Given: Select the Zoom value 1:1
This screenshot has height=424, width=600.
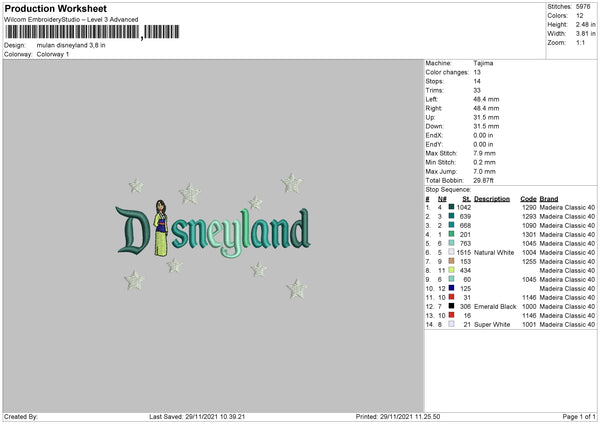Looking at the screenshot, I should [580, 42].
